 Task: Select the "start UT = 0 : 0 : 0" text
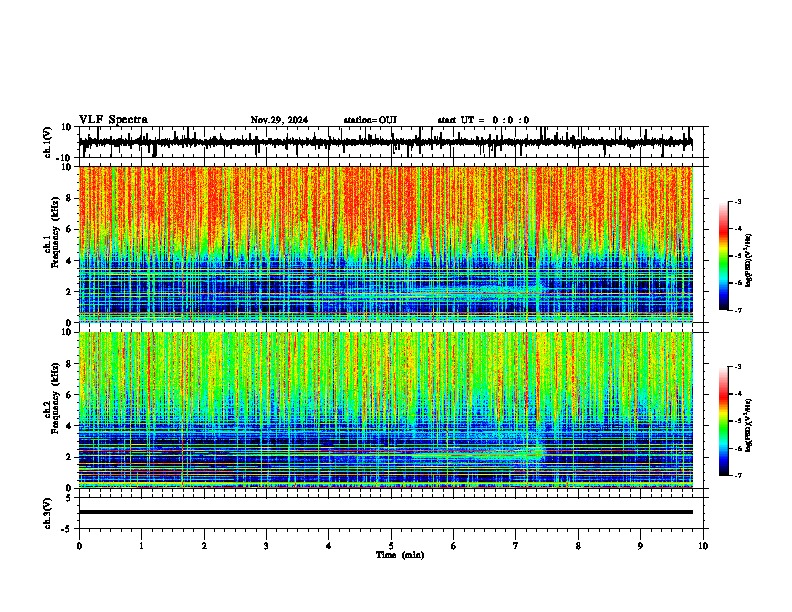483,120
